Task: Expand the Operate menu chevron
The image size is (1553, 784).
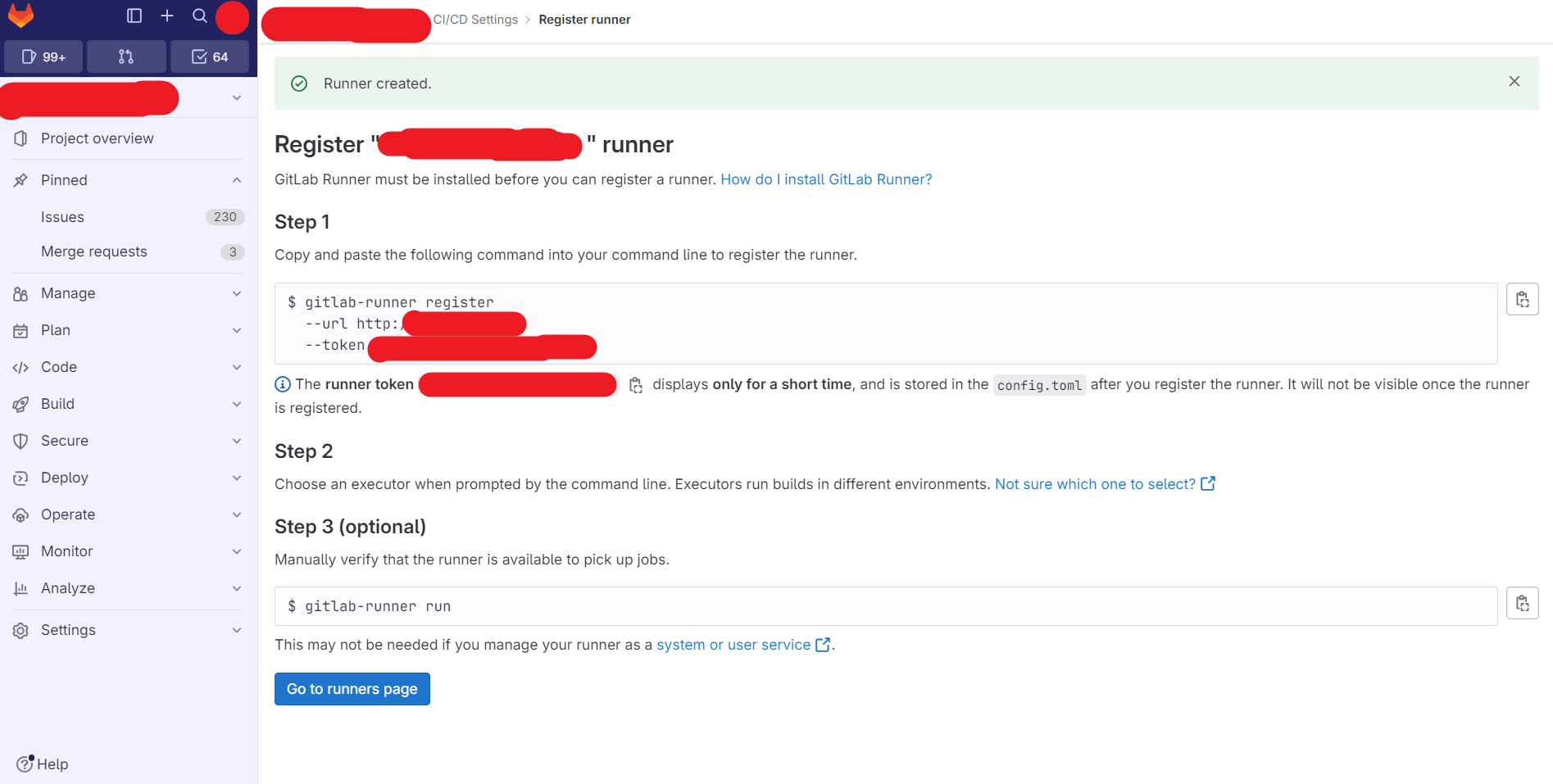Action: click(x=236, y=514)
